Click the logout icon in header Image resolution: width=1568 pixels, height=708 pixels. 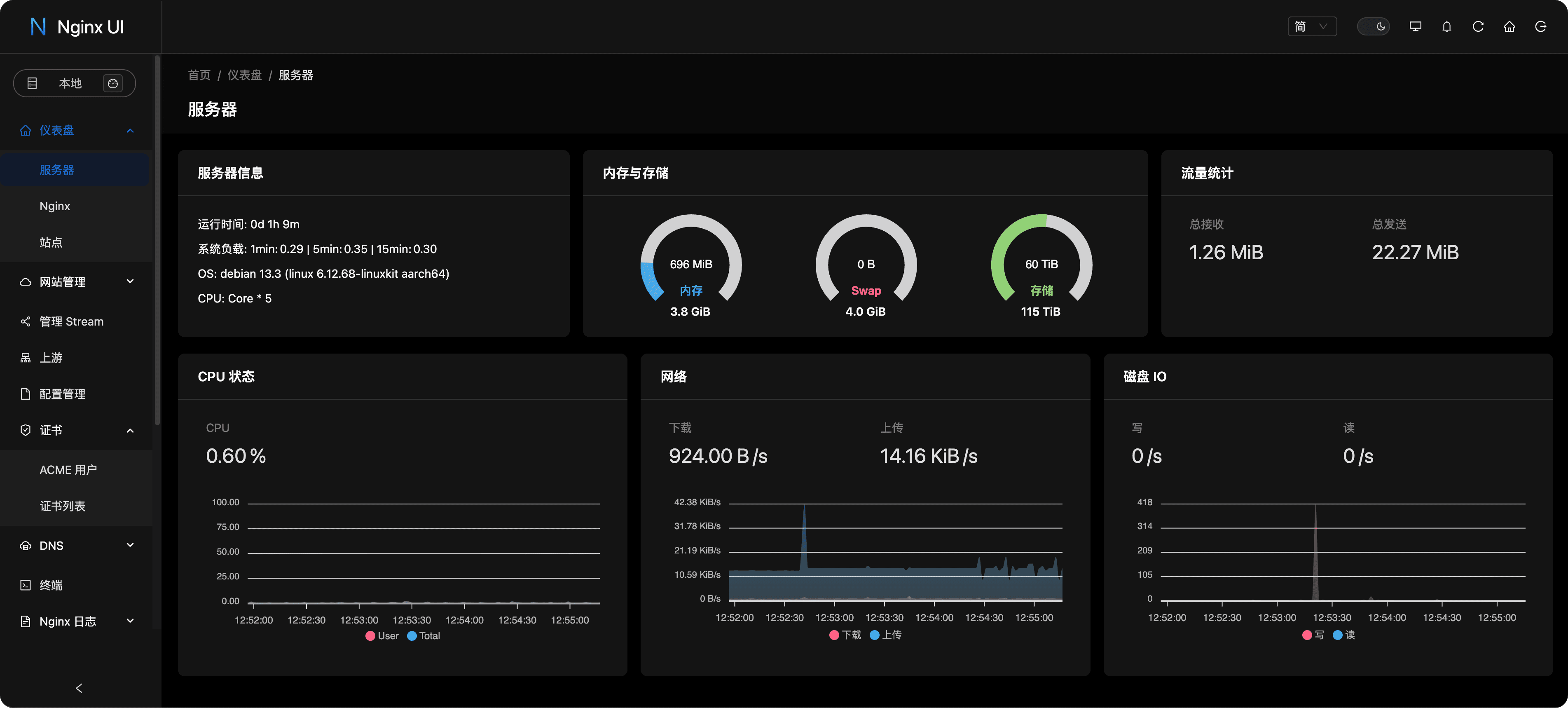1540,27
